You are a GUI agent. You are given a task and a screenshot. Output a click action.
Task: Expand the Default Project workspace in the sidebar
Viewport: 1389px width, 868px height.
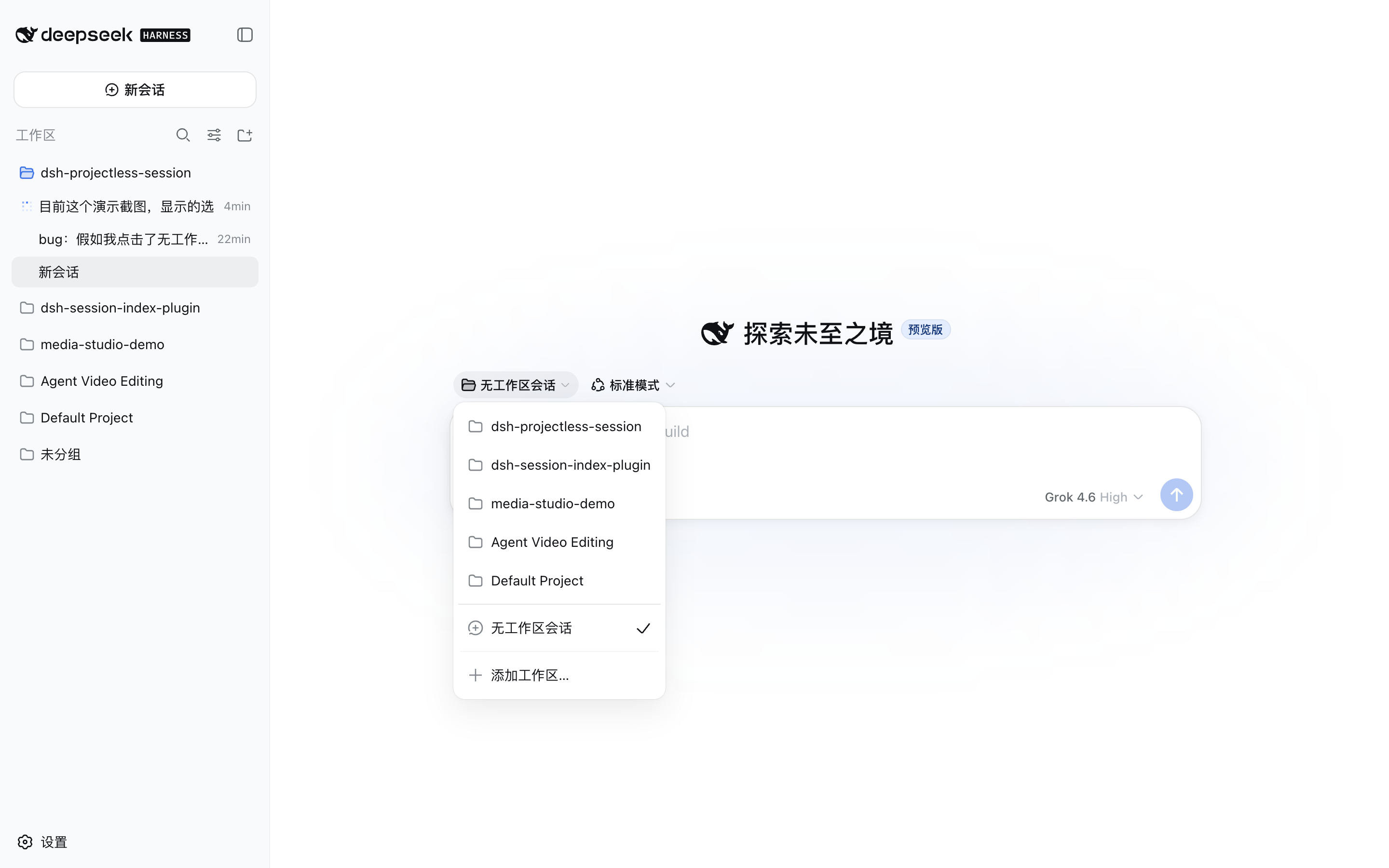(x=135, y=418)
